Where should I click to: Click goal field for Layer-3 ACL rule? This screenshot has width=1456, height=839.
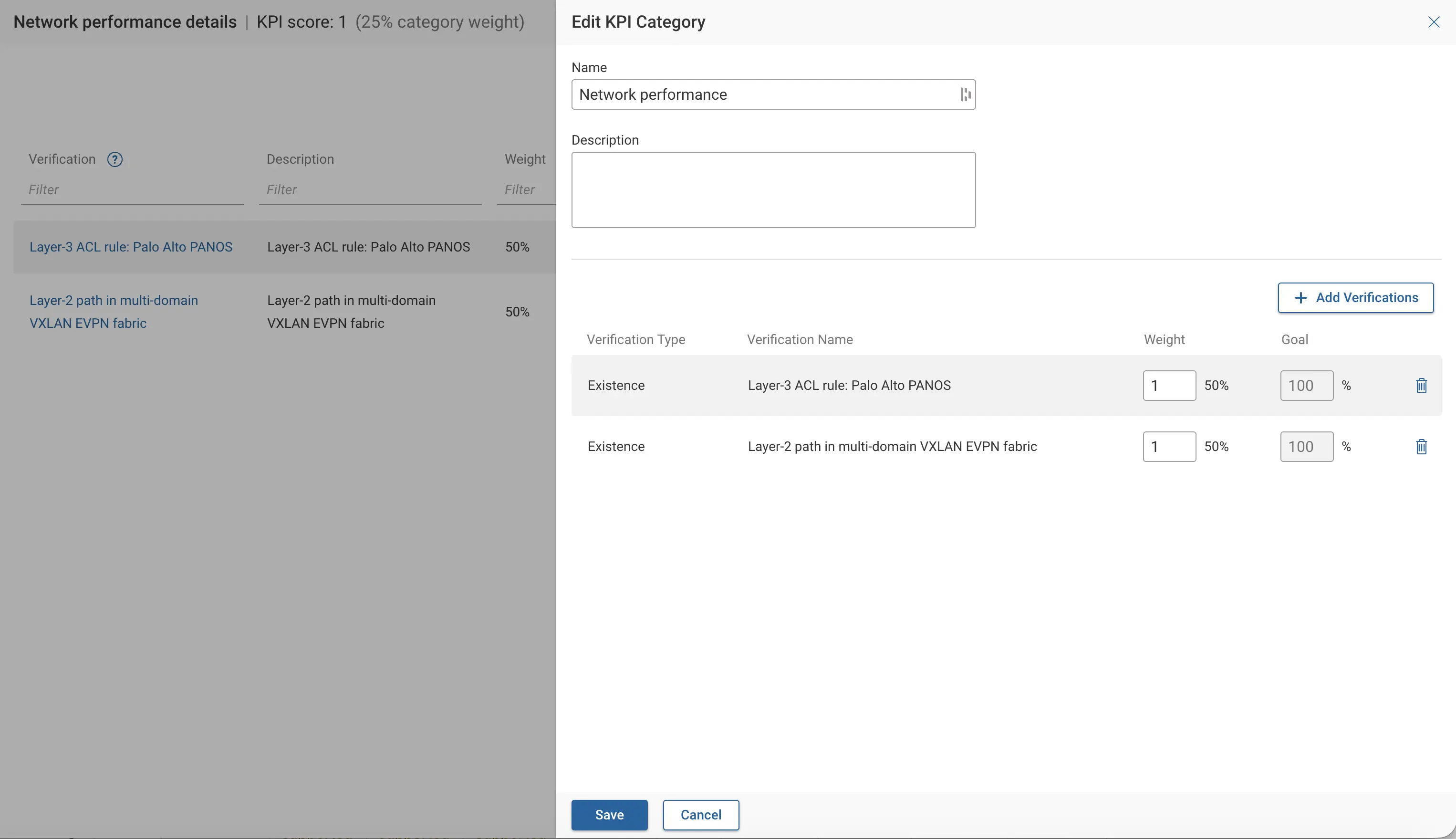click(x=1307, y=386)
